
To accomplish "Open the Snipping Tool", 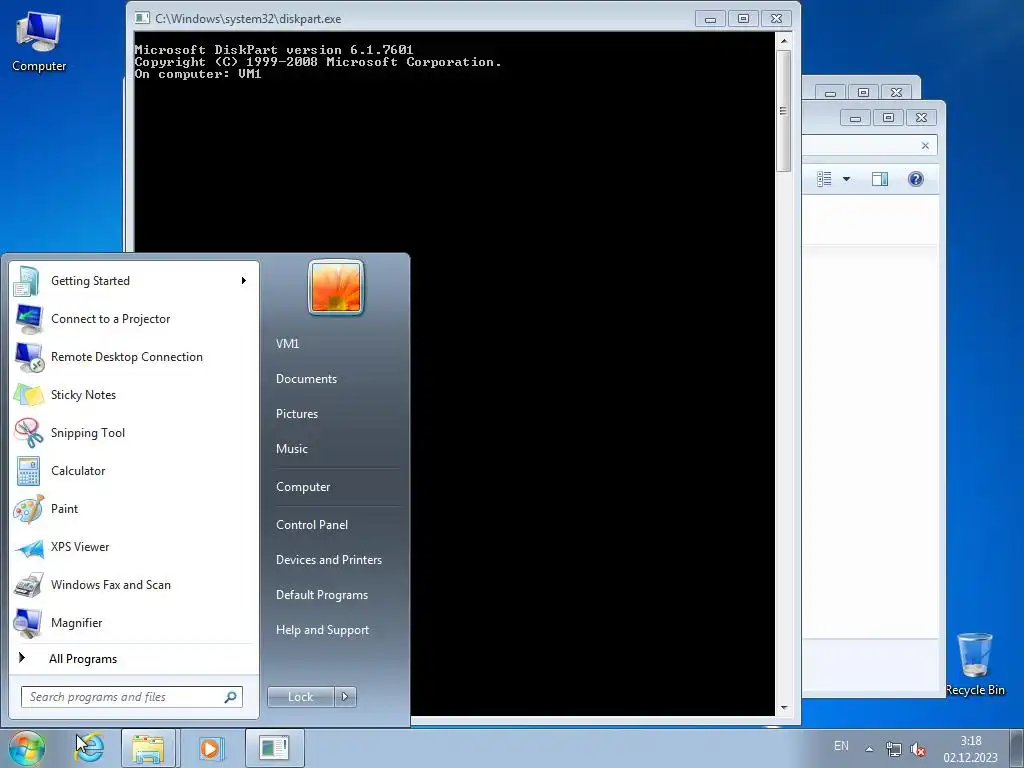I will click(134, 432).
